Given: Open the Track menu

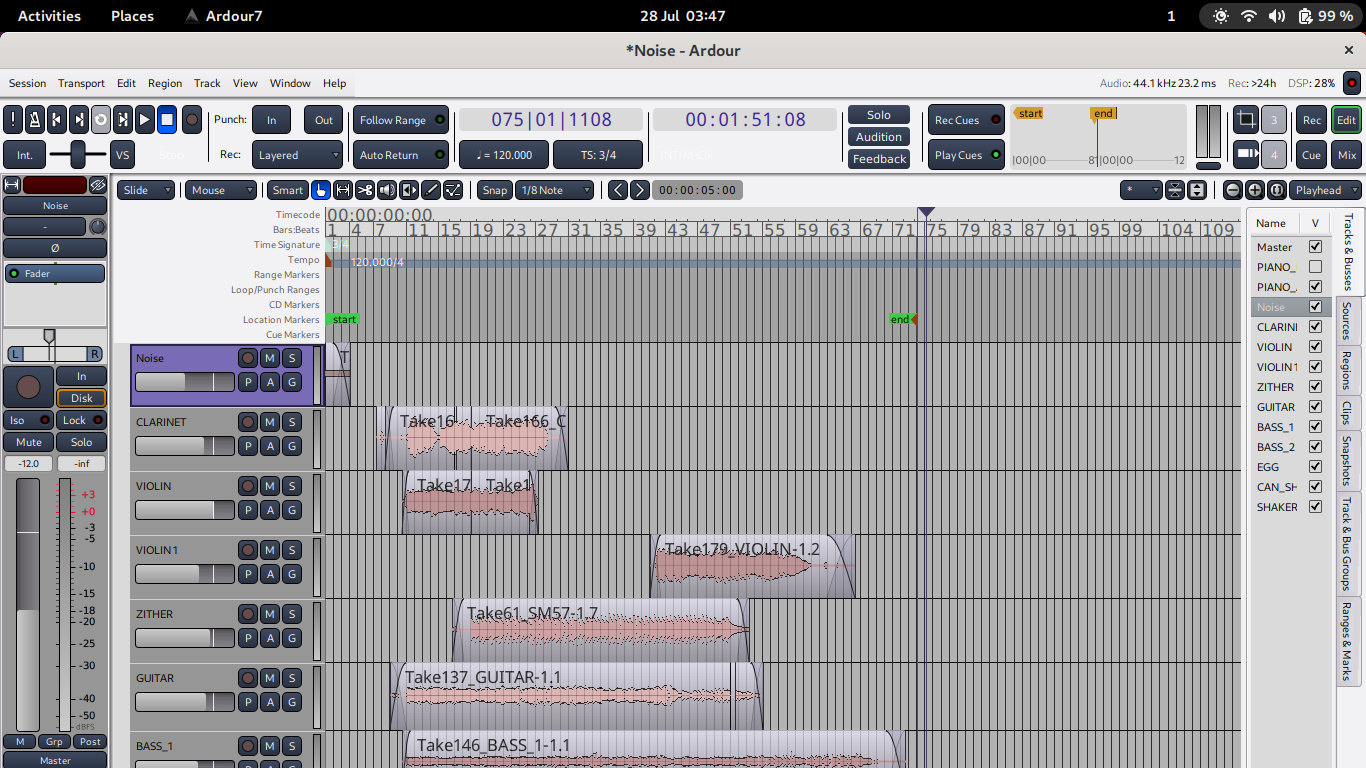Looking at the screenshot, I should (207, 83).
